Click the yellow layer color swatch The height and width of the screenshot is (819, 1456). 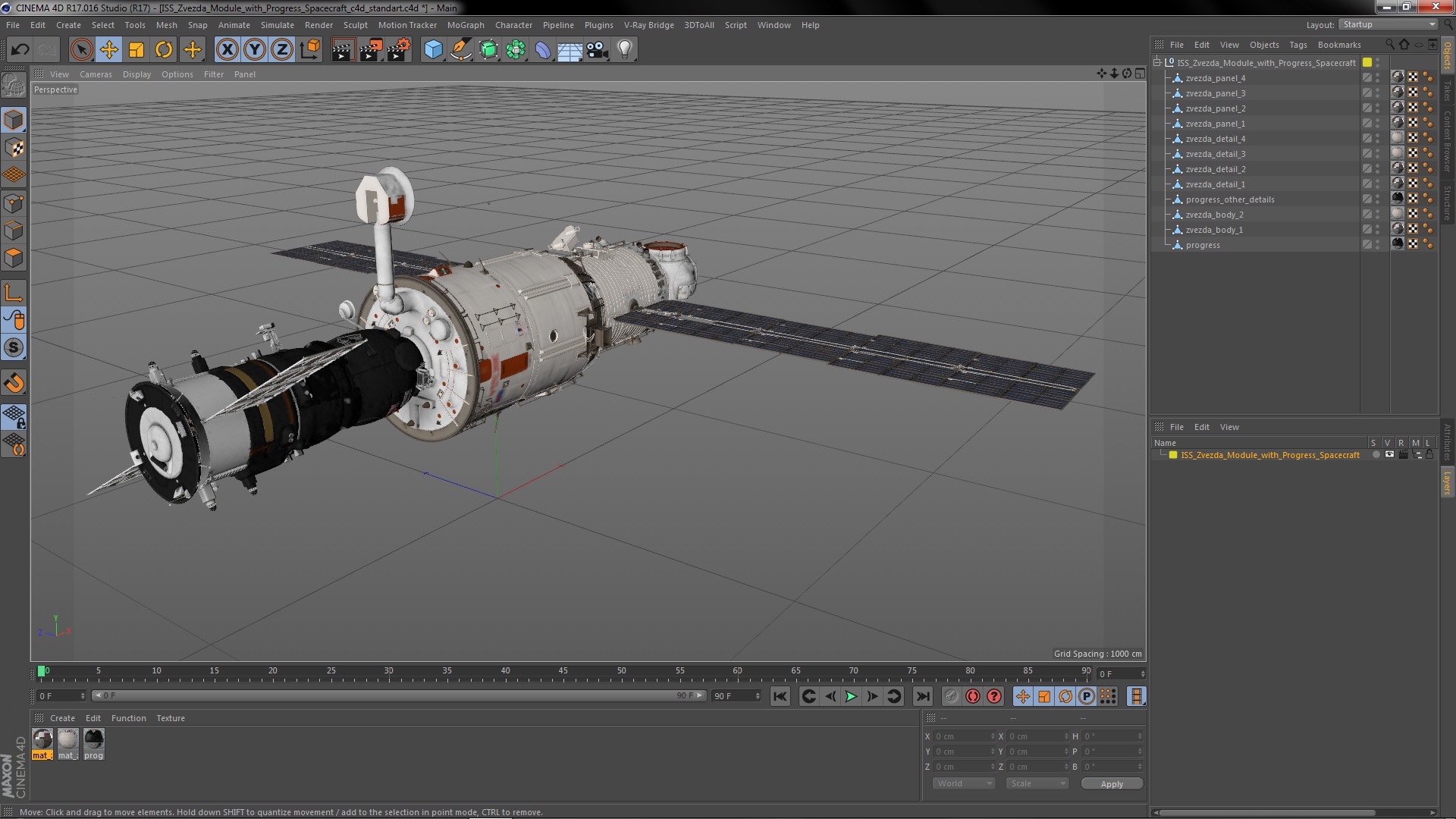[x=1172, y=455]
